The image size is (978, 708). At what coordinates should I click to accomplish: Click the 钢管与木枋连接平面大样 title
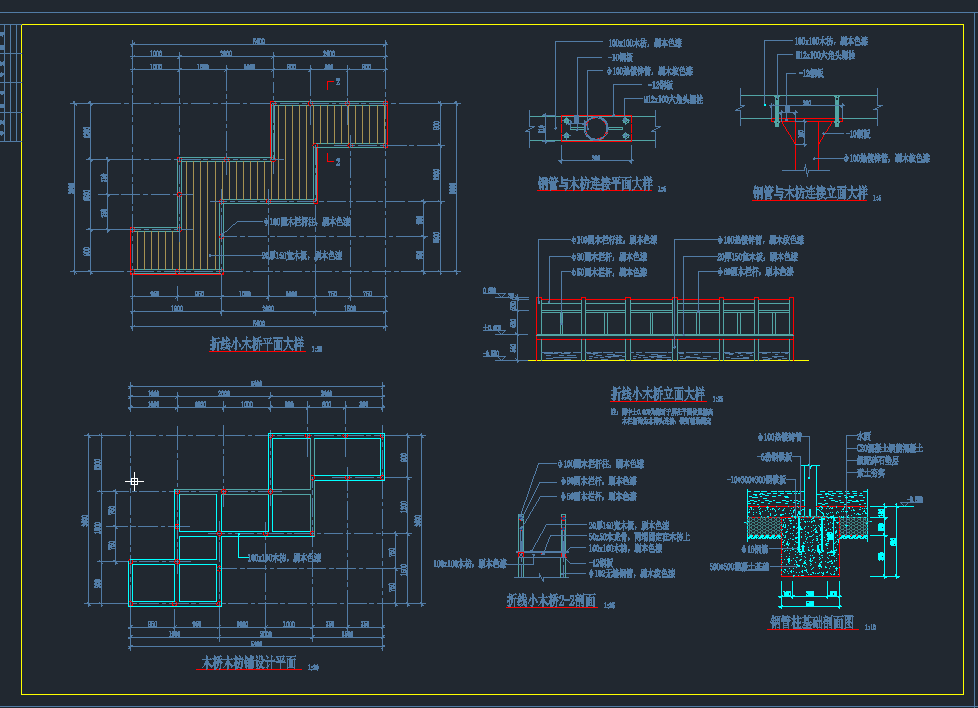[594, 184]
